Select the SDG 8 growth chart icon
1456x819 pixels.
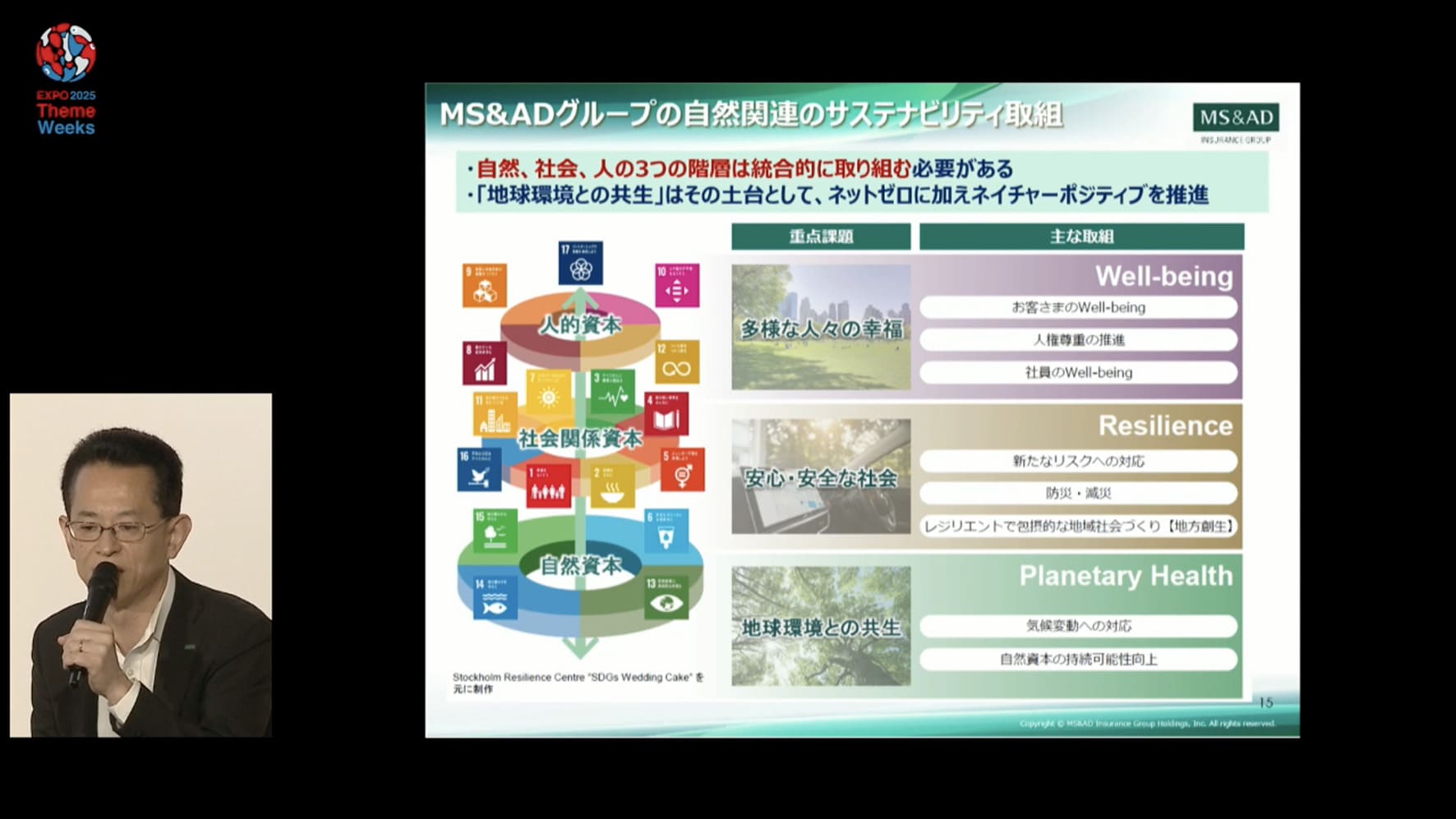pyautogui.click(x=484, y=363)
